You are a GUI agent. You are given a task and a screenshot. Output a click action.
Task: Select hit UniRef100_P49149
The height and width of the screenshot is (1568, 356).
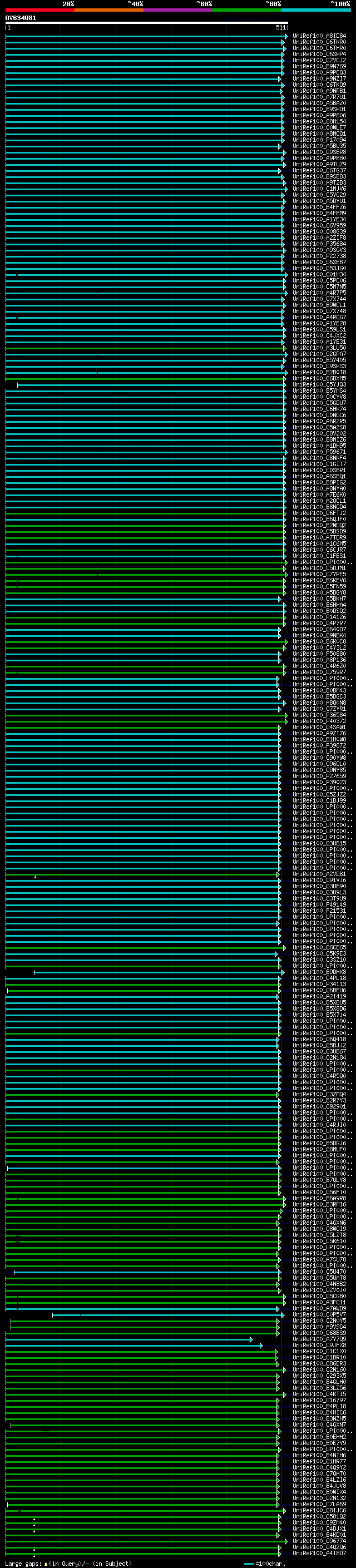tap(319, 904)
